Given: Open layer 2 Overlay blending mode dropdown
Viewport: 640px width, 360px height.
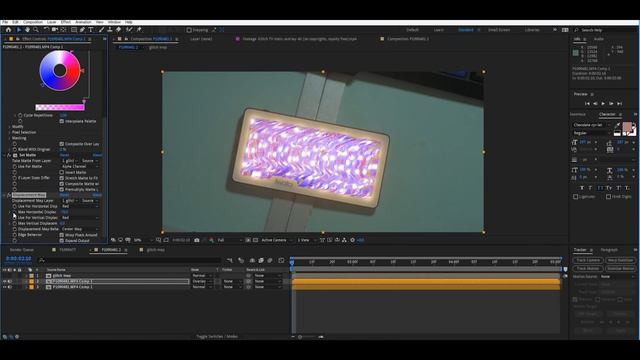Looking at the screenshot, I should coord(202,281).
